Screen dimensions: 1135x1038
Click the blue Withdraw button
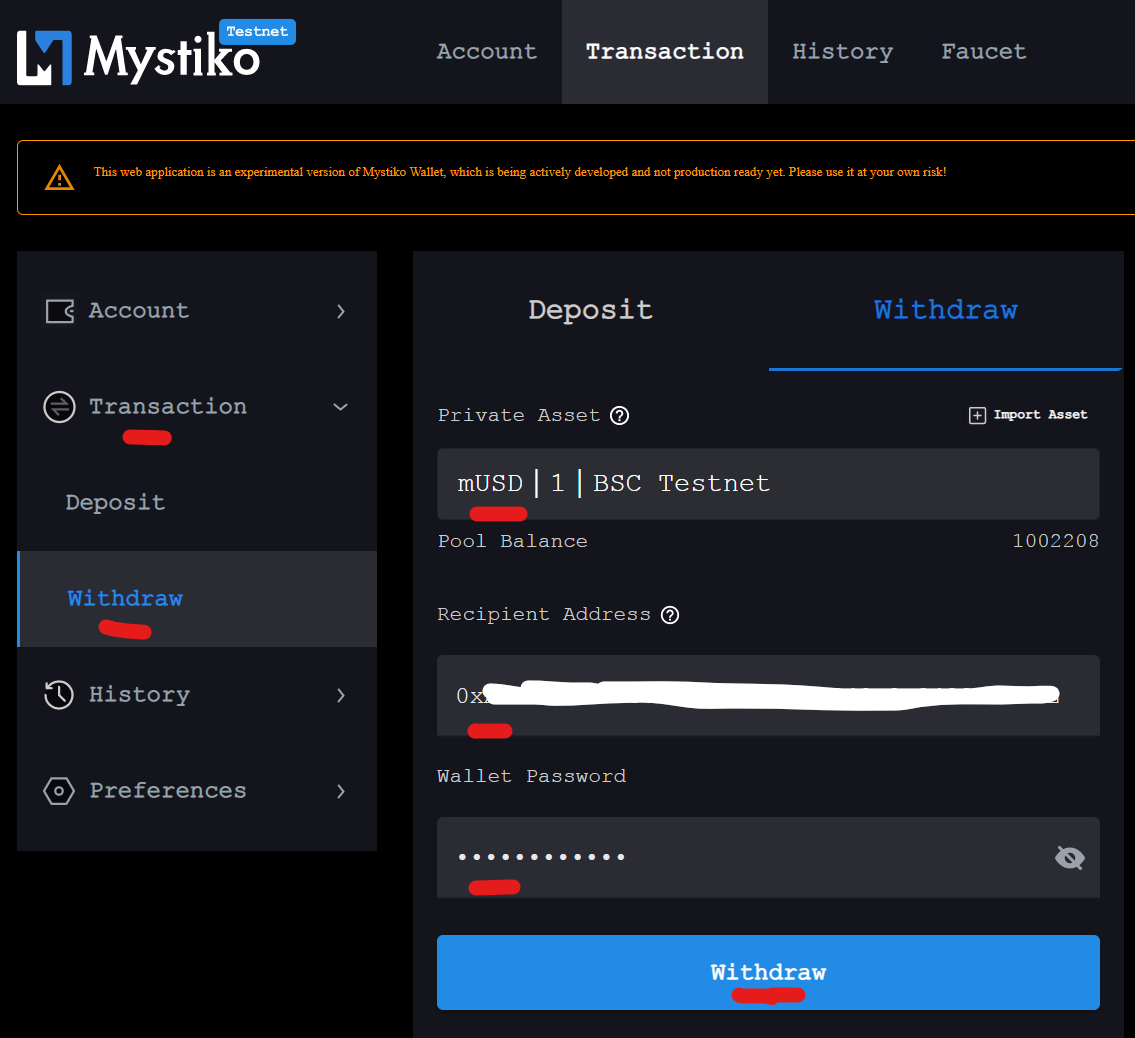768,972
